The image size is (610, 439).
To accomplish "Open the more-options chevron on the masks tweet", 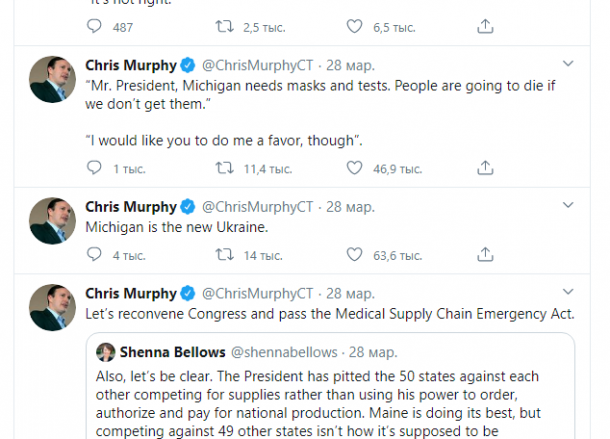I will 569,64.
